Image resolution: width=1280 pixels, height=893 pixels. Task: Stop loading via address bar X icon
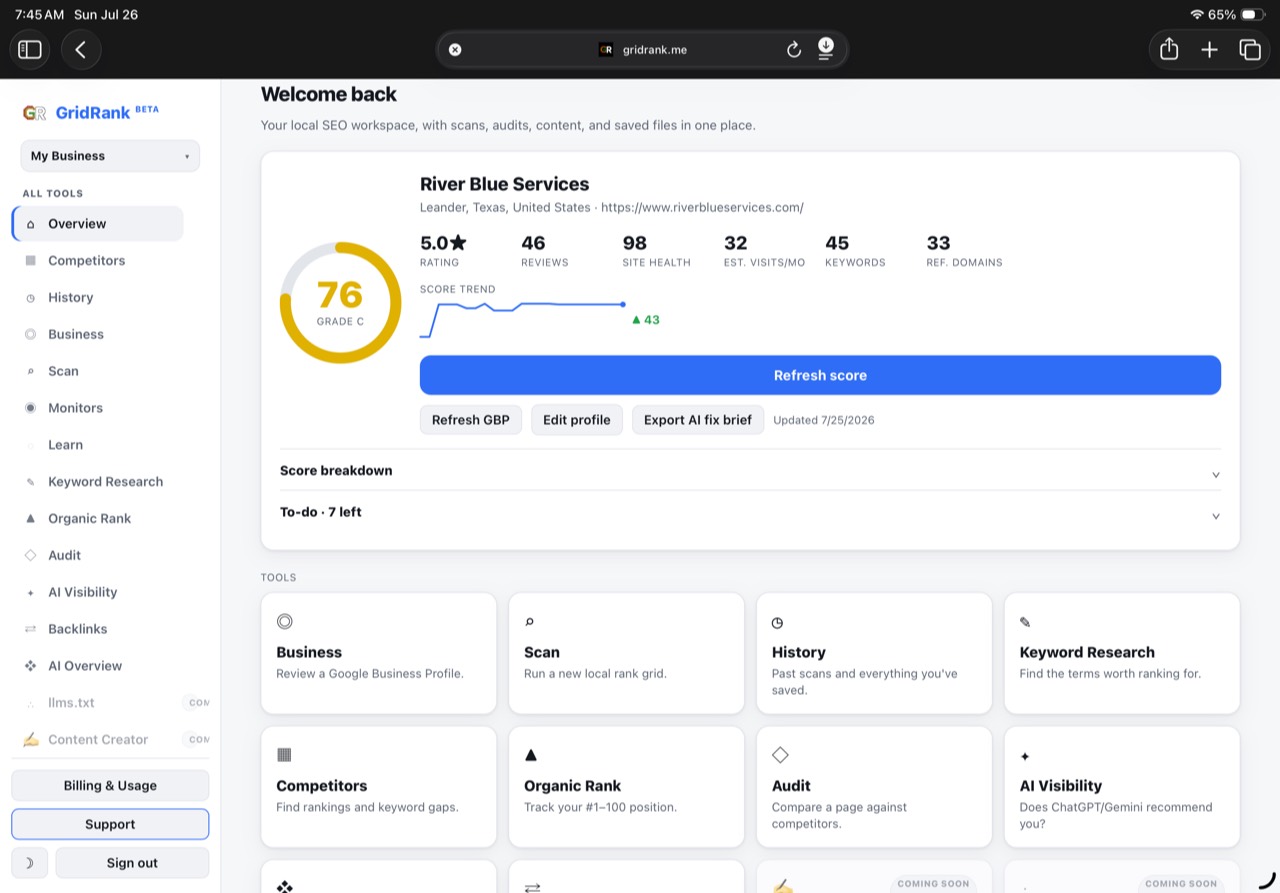455,49
